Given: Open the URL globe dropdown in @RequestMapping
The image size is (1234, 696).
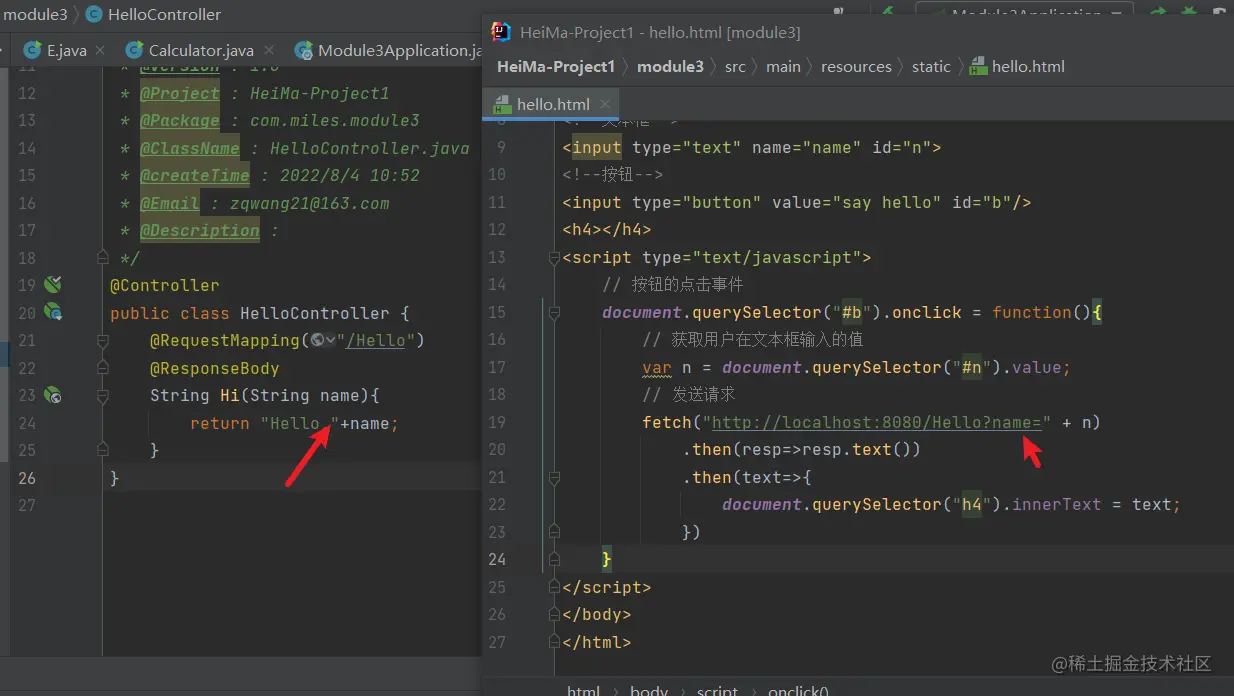Looking at the screenshot, I should coord(323,340).
